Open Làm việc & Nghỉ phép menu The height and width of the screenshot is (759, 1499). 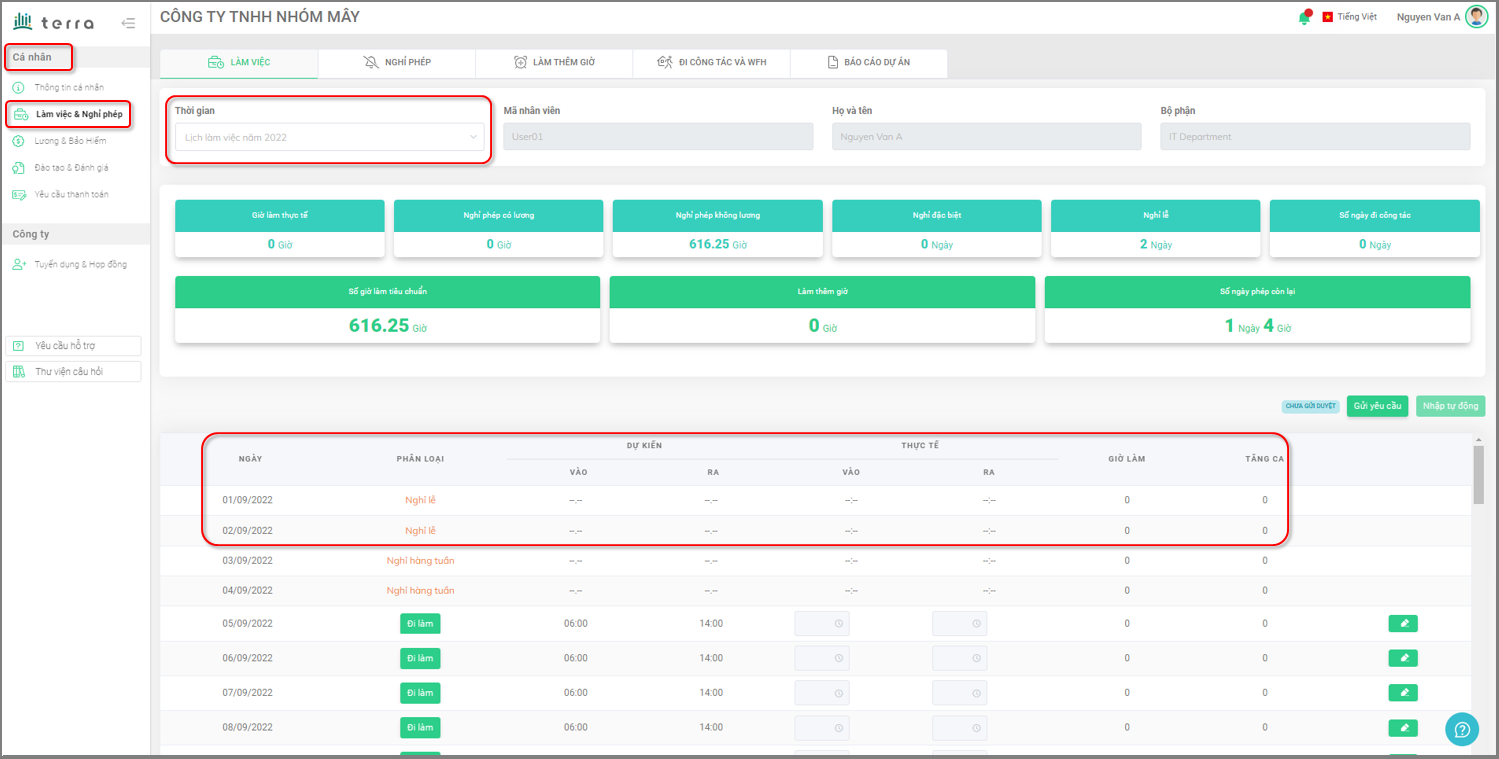click(x=68, y=114)
